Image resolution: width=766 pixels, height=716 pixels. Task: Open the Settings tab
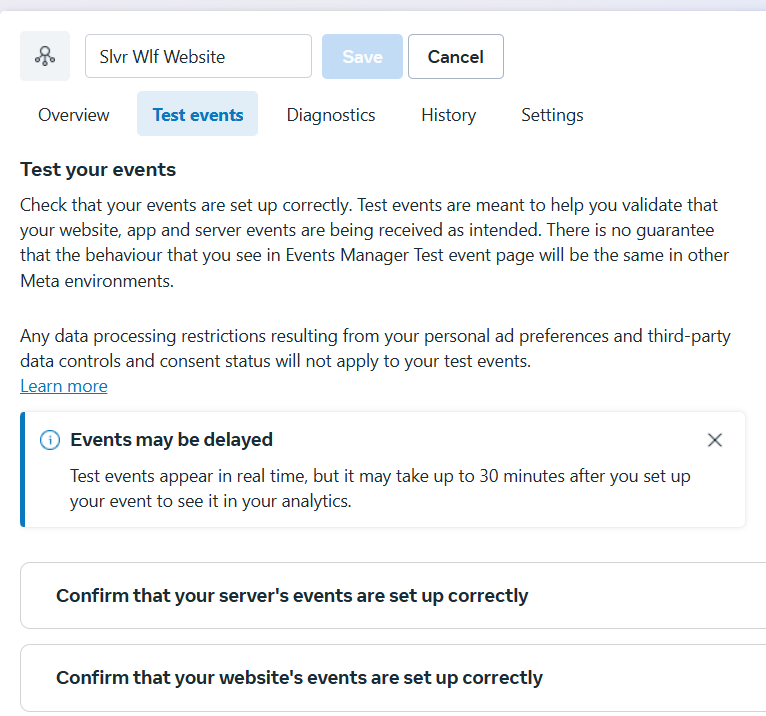[x=552, y=115]
